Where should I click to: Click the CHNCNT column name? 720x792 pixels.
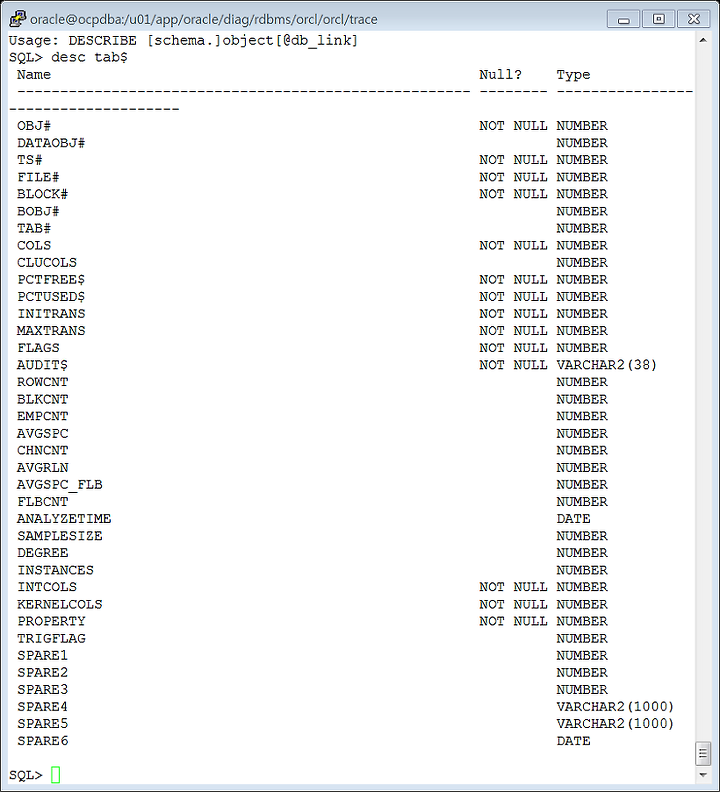[42, 451]
